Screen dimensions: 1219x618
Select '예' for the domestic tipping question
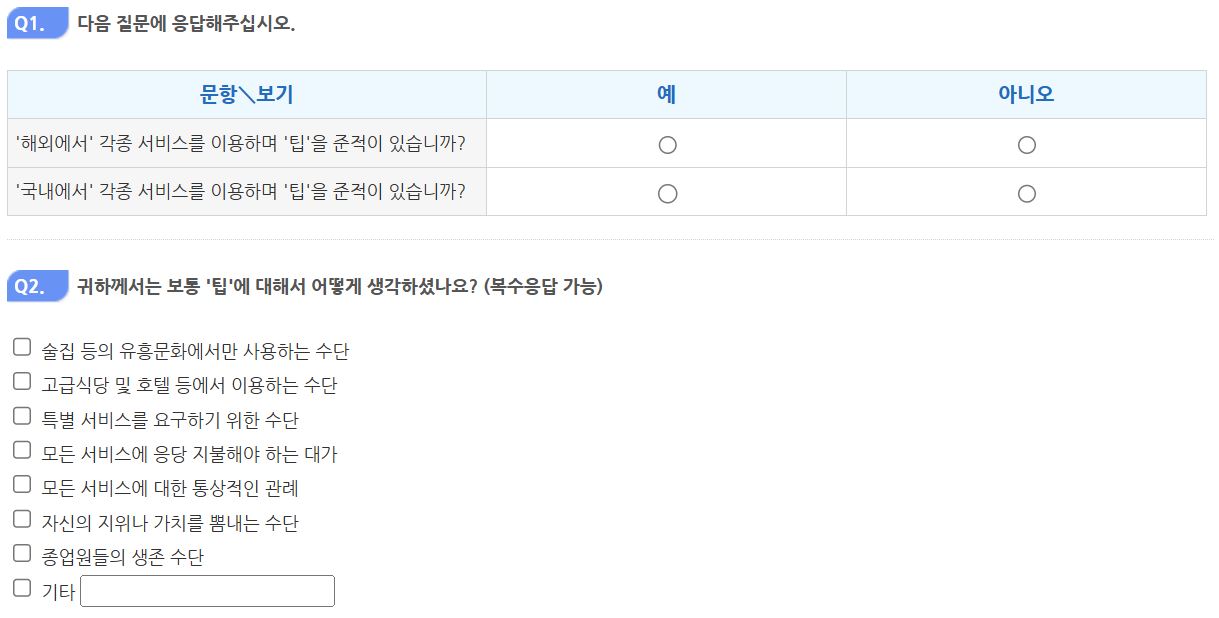point(666,192)
